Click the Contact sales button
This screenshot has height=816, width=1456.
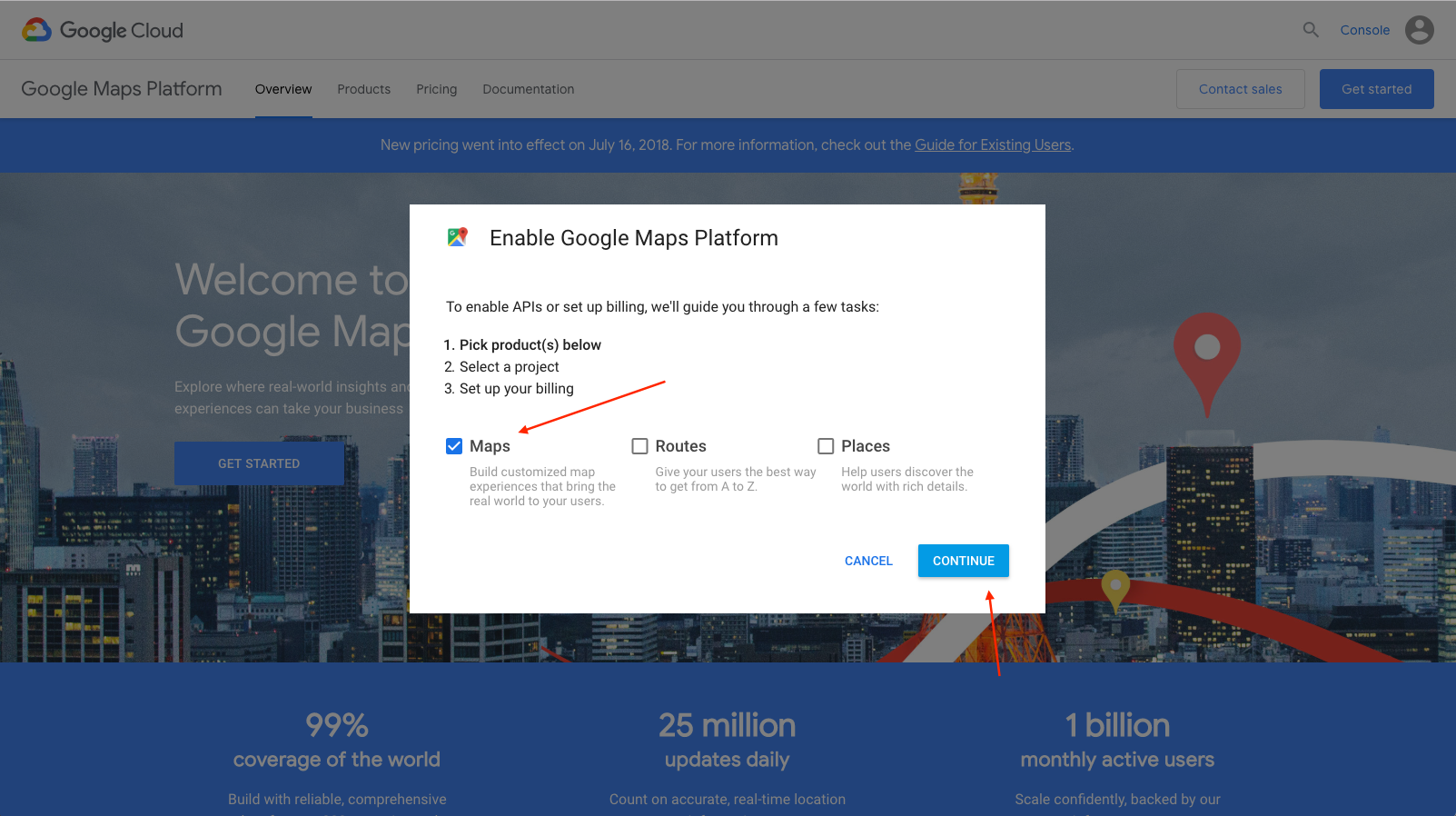point(1241,89)
